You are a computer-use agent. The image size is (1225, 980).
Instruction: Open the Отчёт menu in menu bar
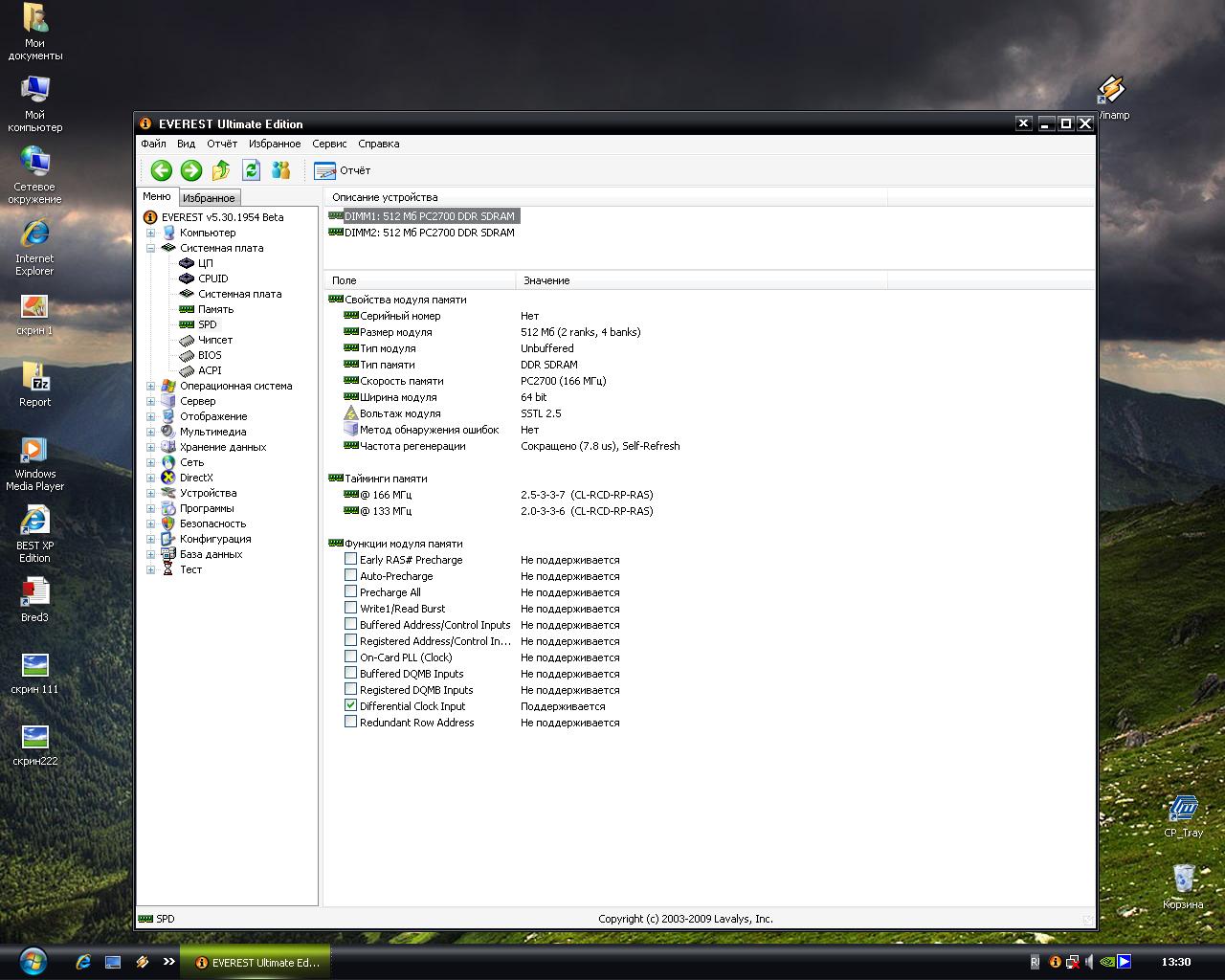(222, 144)
